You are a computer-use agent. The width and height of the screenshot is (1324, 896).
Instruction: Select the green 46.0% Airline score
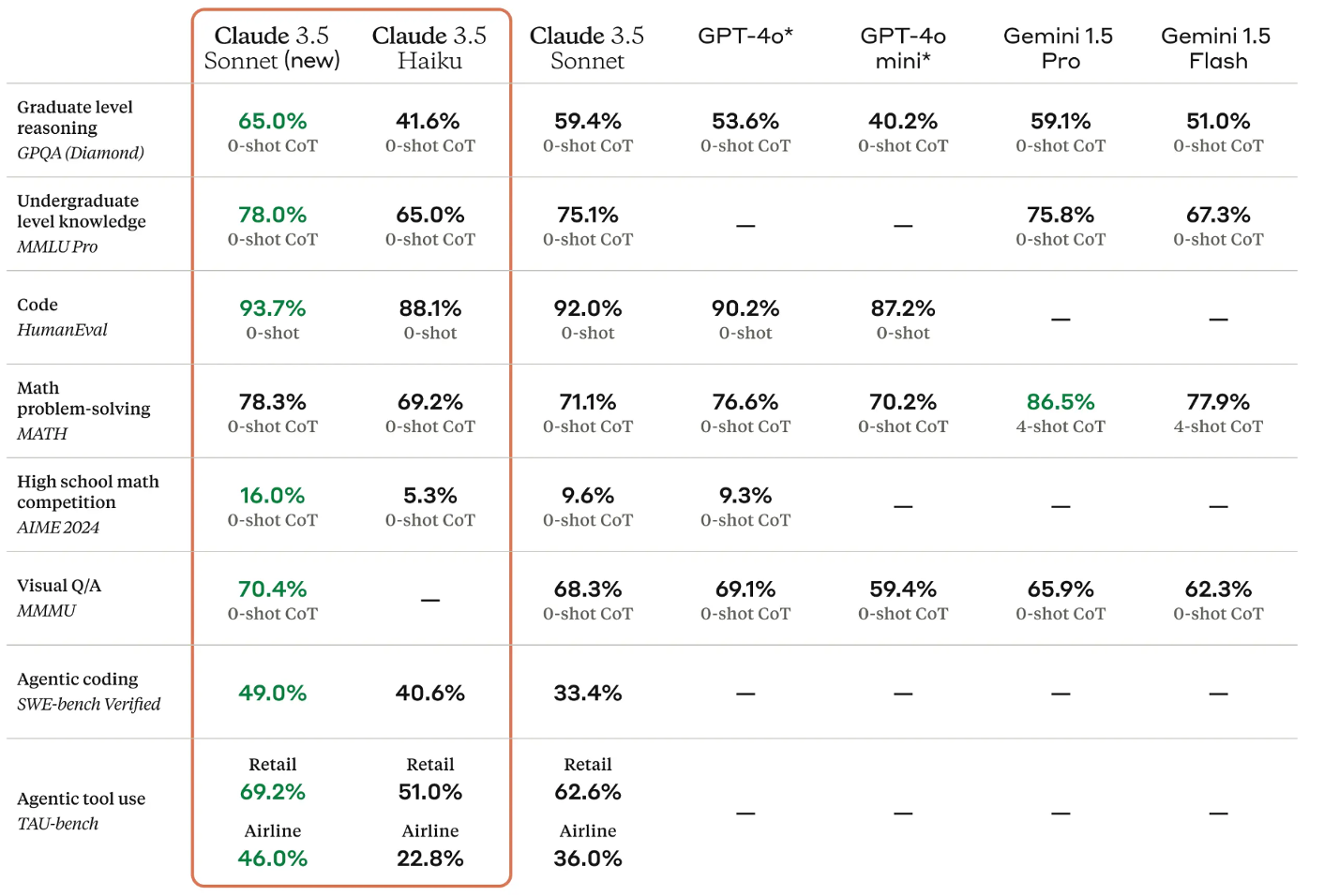[273, 859]
